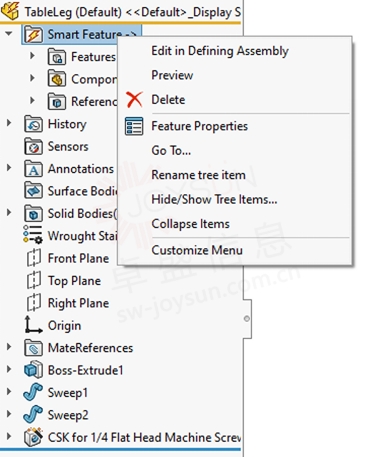
Task: Click the red X Delete icon
Action: coord(134,100)
